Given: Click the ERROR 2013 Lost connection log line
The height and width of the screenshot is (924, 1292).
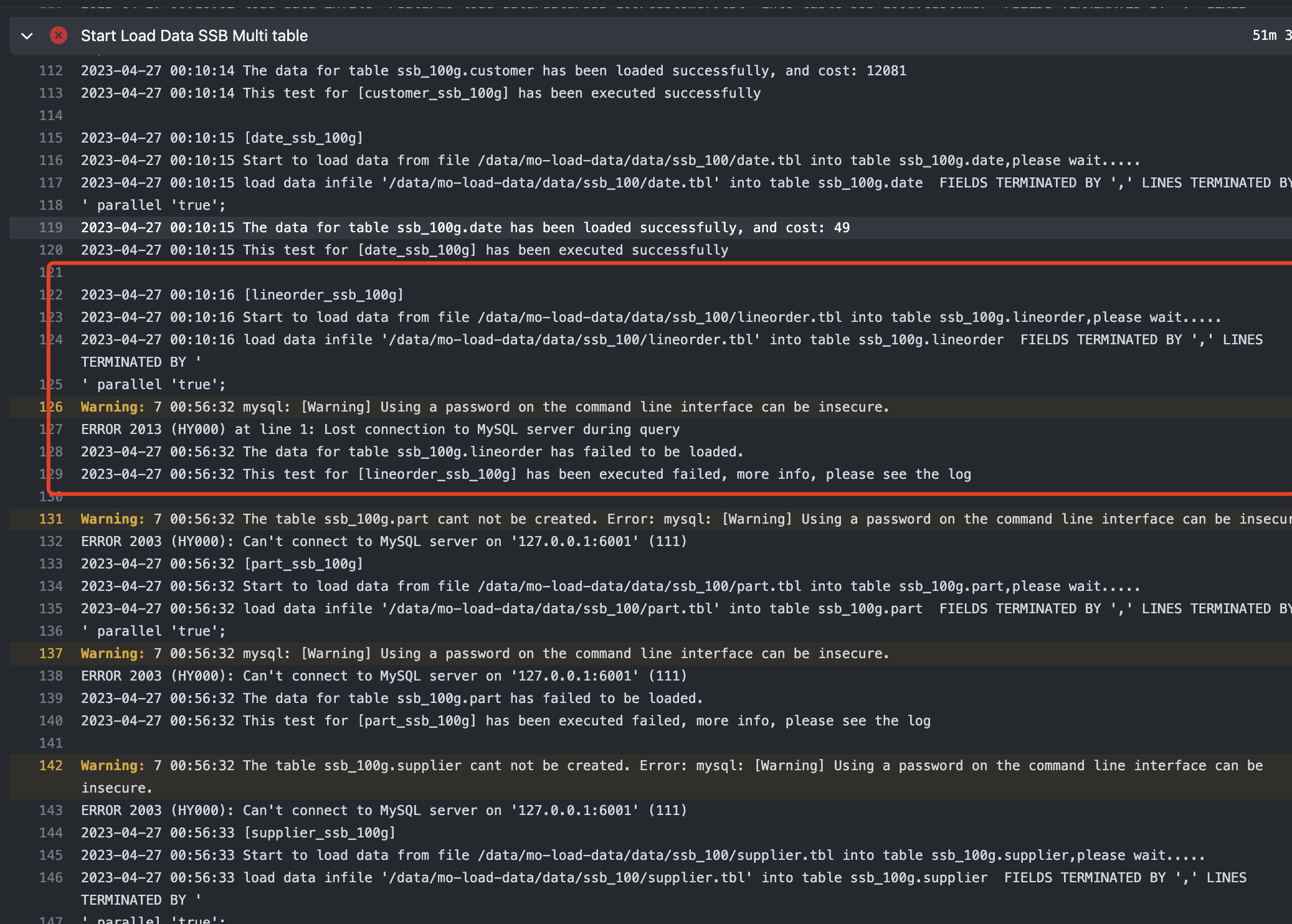Looking at the screenshot, I should click(x=380, y=429).
